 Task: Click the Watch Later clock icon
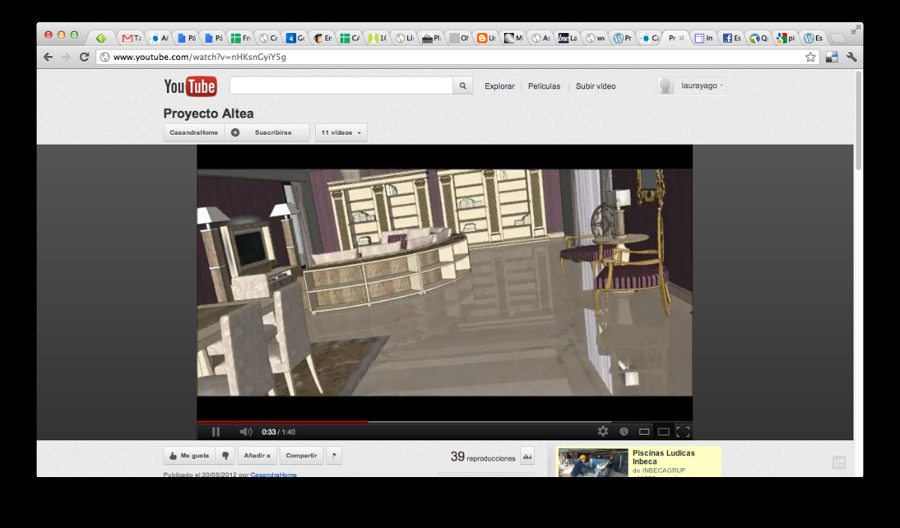tap(624, 432)
